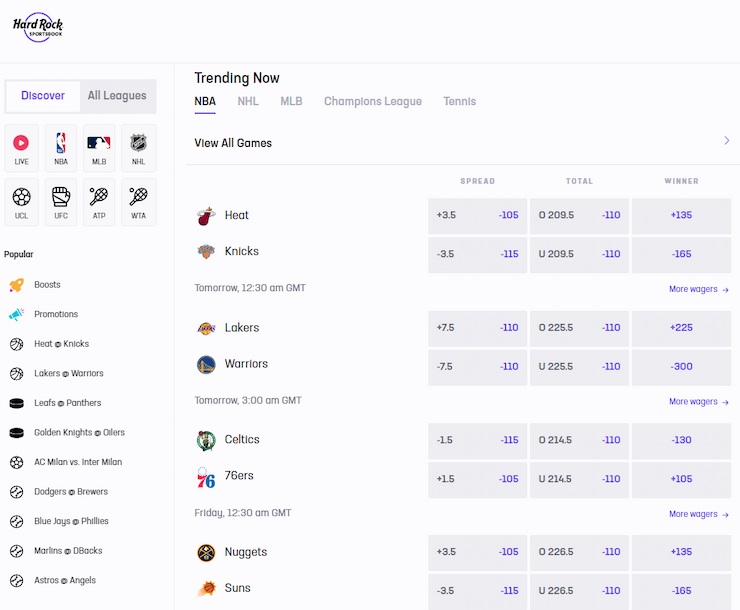This screenshot has width=740, height=610.
Task: Click baseball icon next to Blue Jays @ Phillies
Action: coord(17,521)
